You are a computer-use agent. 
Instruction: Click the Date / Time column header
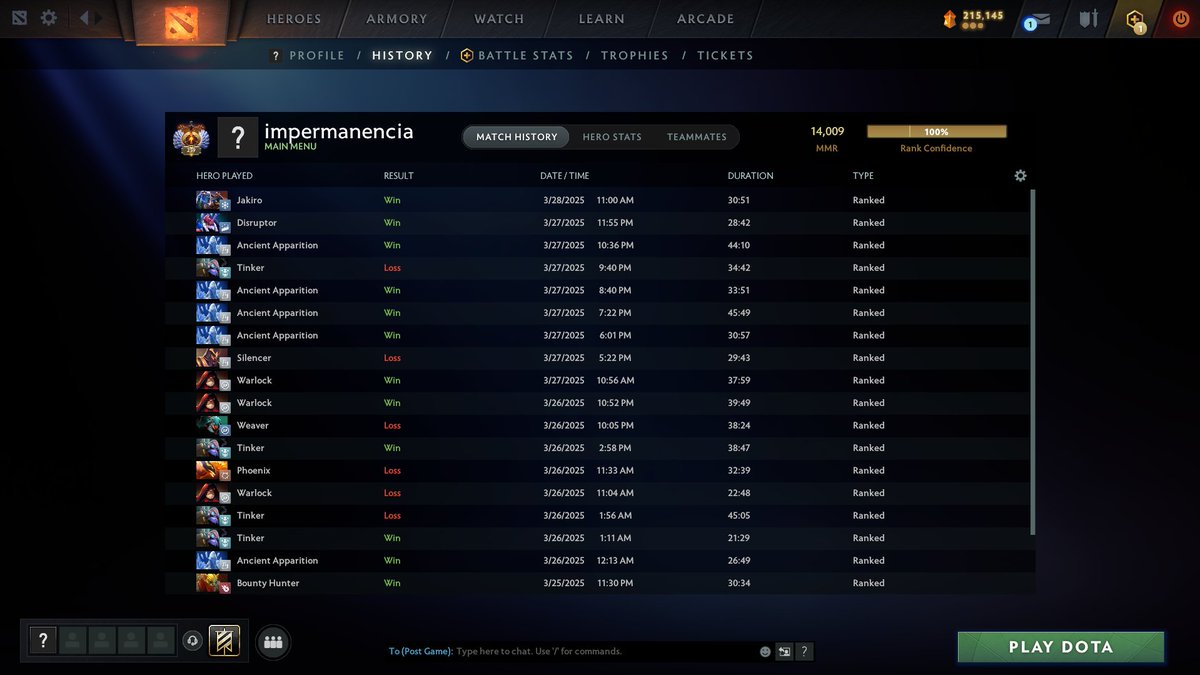pos(565,176)
